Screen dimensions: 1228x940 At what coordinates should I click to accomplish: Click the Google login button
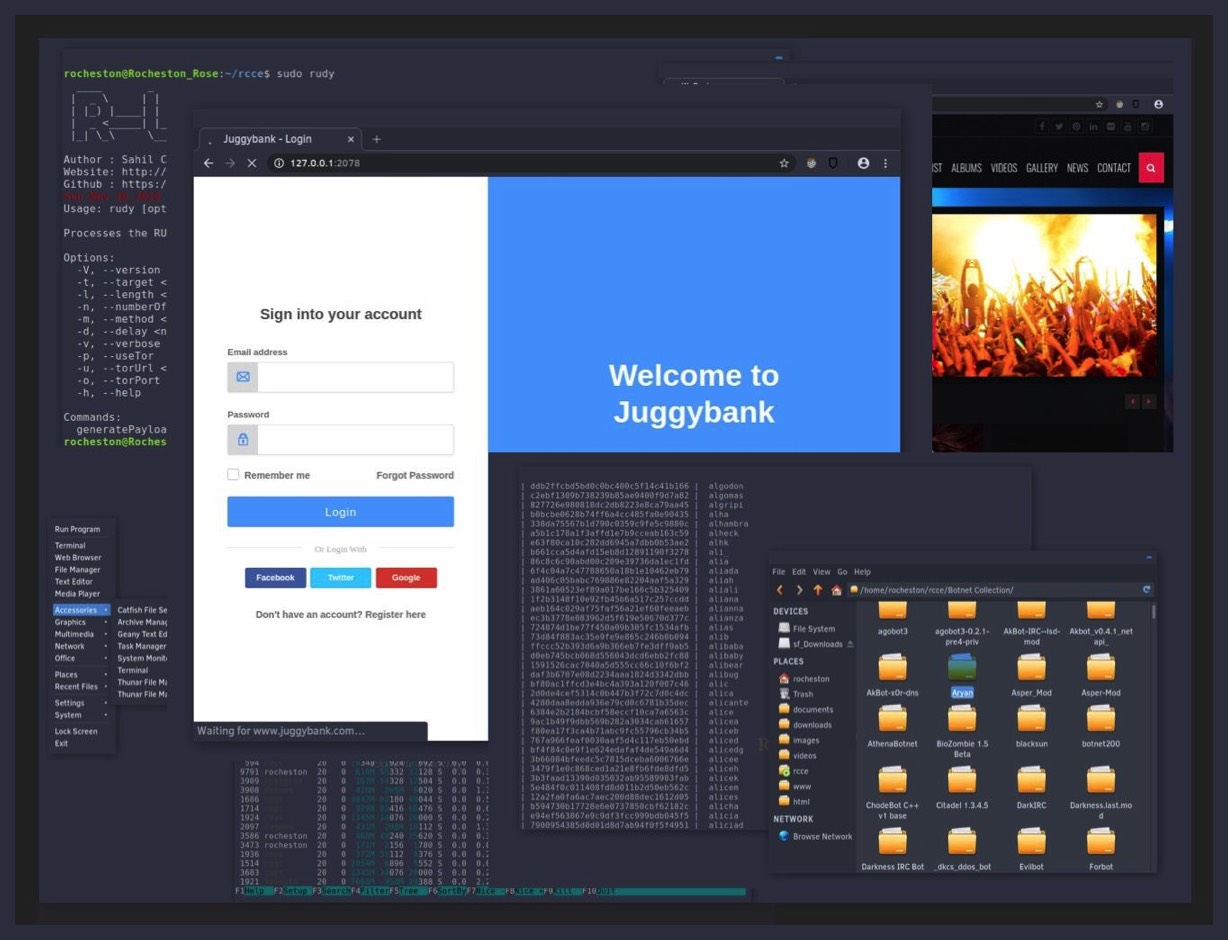tap(406, 577)
